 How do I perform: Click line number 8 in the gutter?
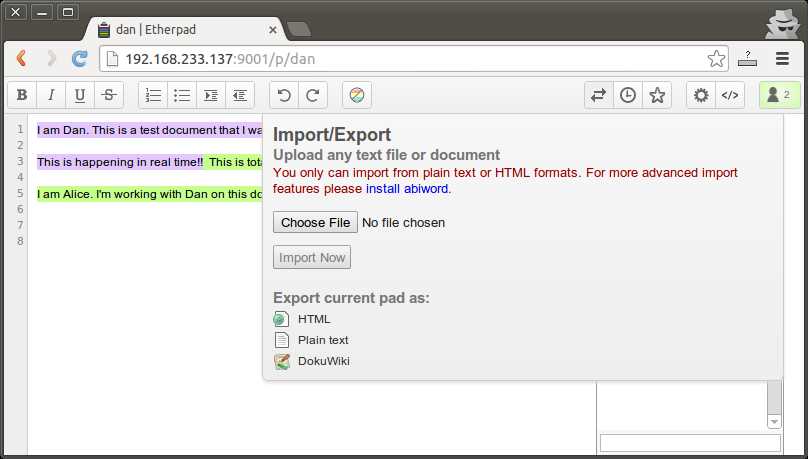20,241
